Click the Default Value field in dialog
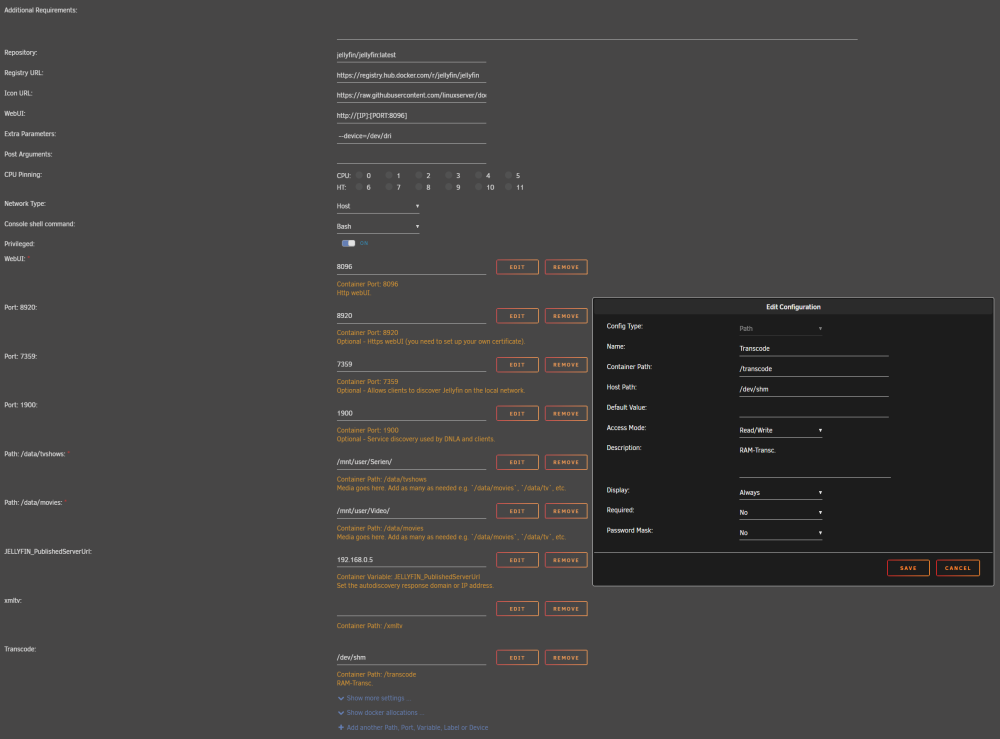This screenshot has height=739, width=1000. click(x=814, y=409)
